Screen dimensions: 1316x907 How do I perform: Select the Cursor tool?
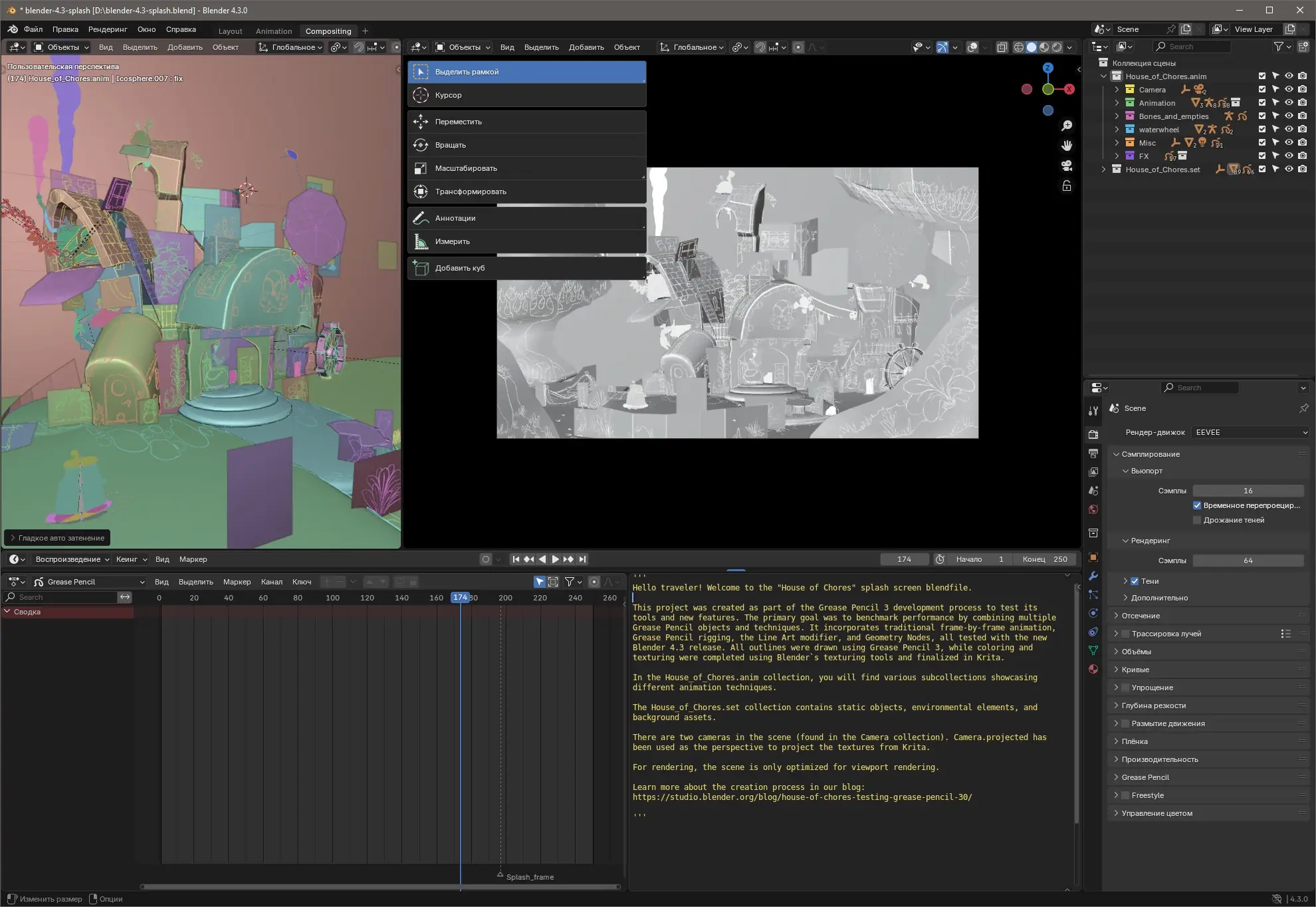[x=448, y=95]
